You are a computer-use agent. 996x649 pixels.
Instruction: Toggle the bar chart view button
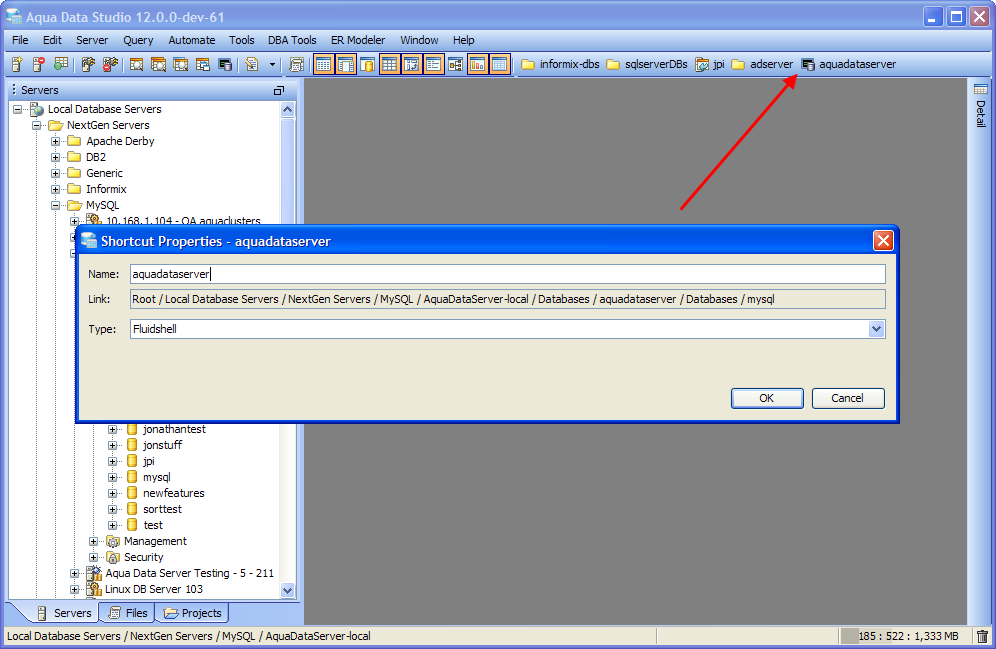(477, 64)
